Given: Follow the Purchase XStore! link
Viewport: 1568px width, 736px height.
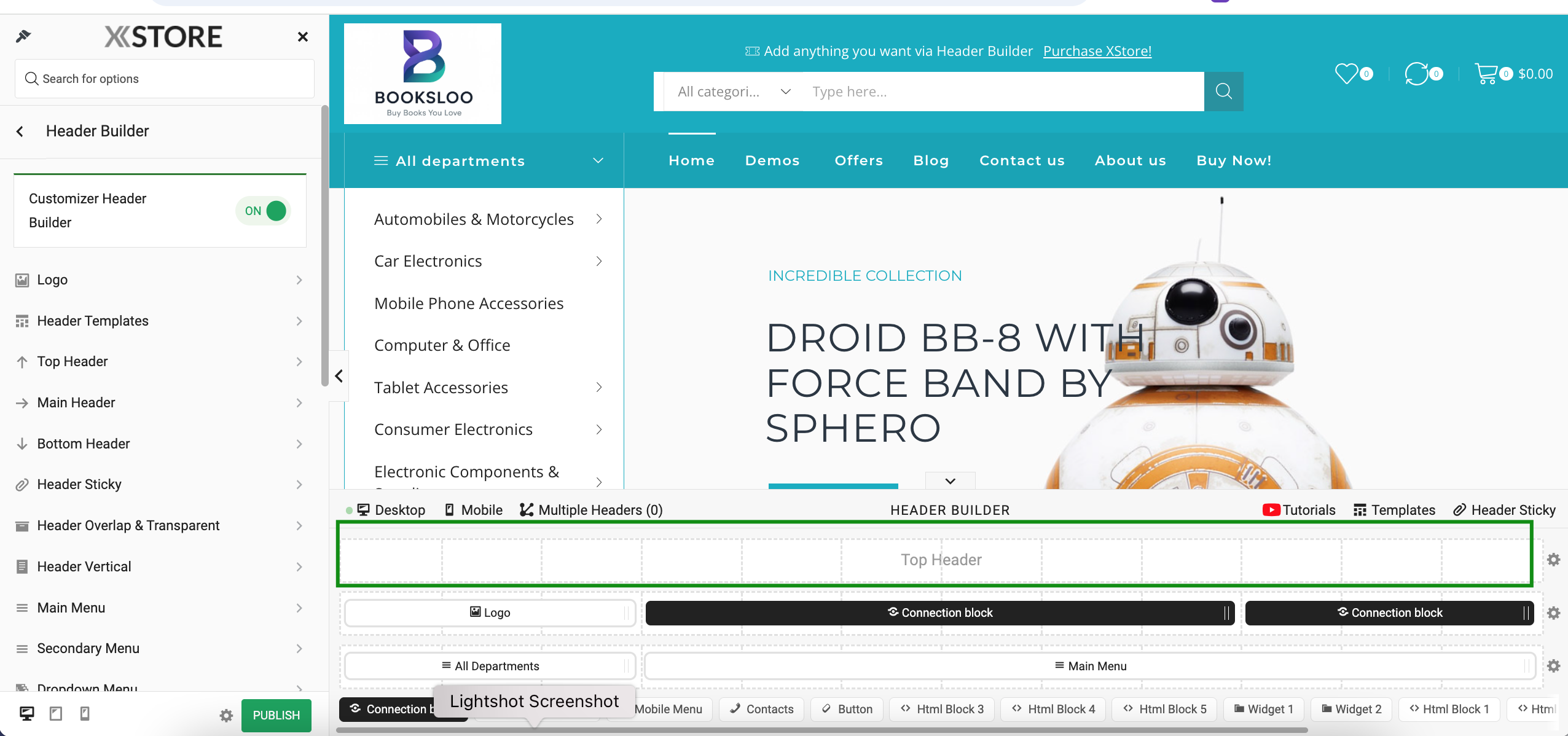Looking at the screenshot, I should [1097, 51].
